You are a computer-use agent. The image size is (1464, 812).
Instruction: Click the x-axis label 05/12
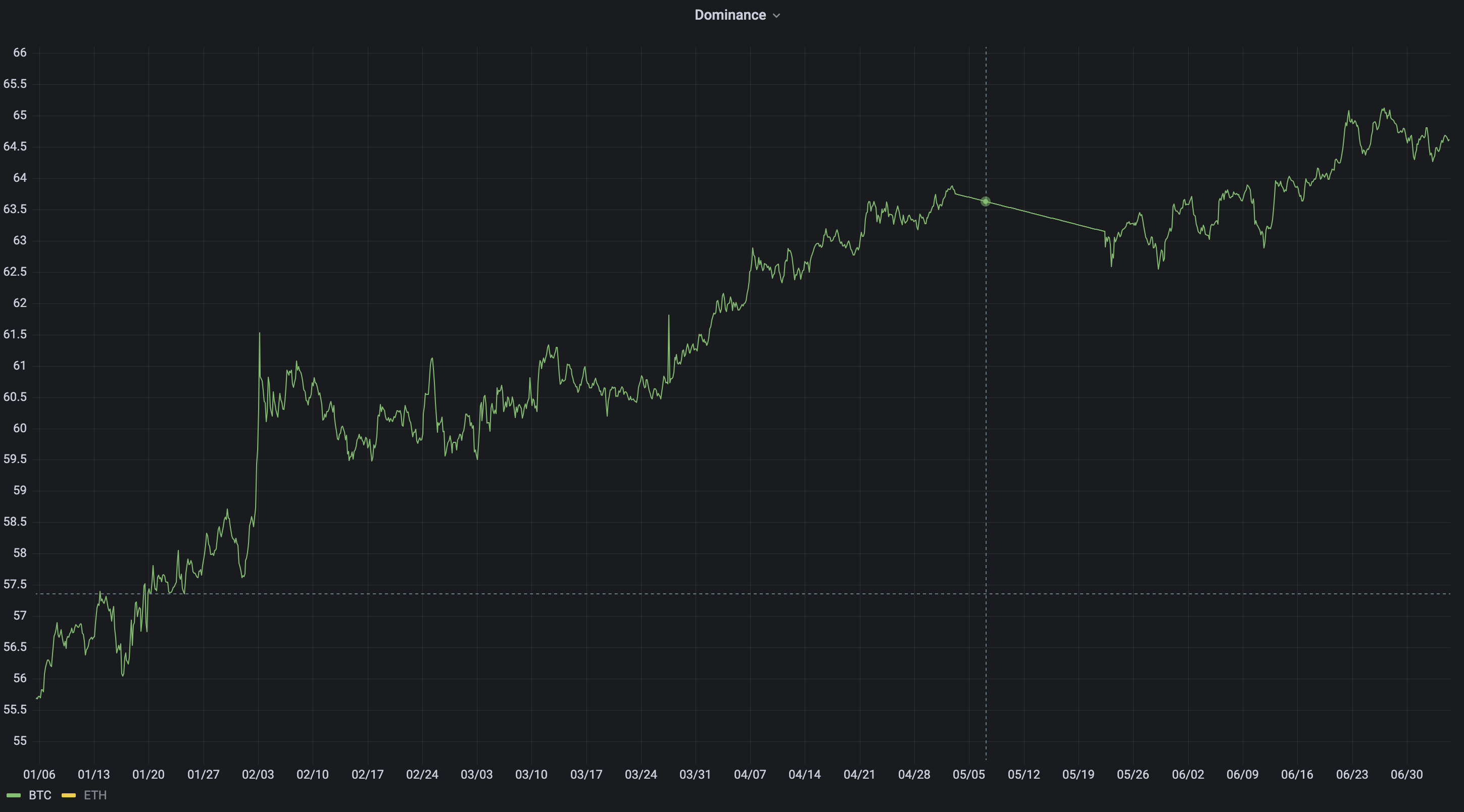tap(1024, 775)
